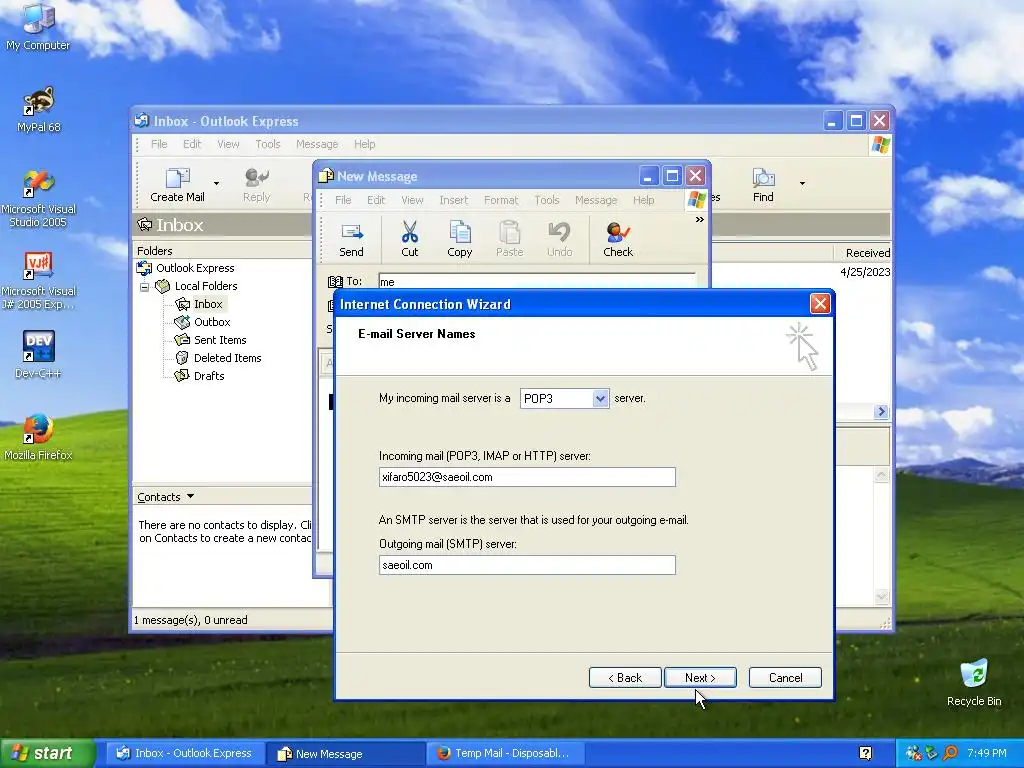Close the Internet Connection Wizard dialog
The height and width of the screenshot is (768, 1024).
coord(820,304)
